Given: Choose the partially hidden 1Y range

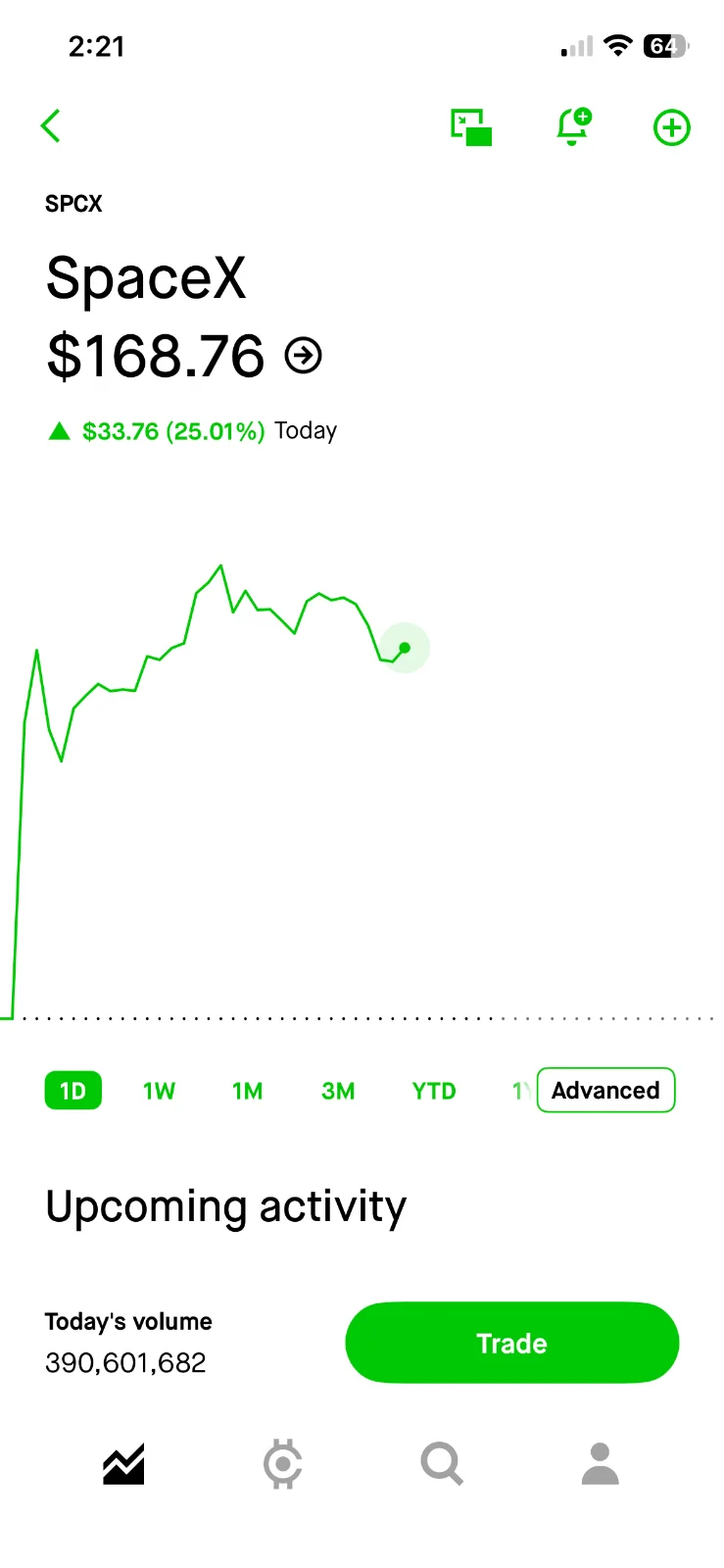Looking at the screenshot, I should [x=522, y=1091].
